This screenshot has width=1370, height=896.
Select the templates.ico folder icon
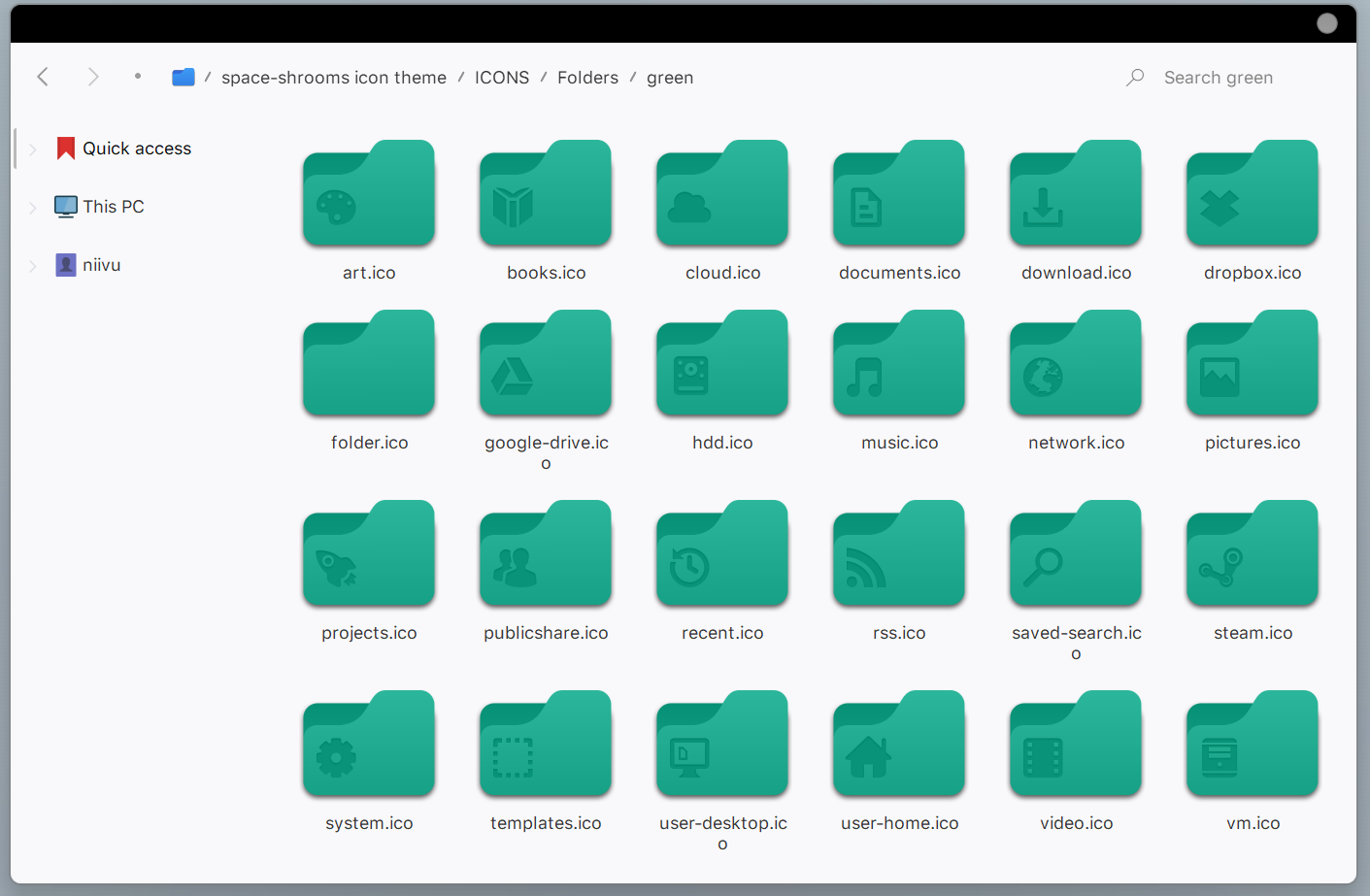[x=546, y=744]
